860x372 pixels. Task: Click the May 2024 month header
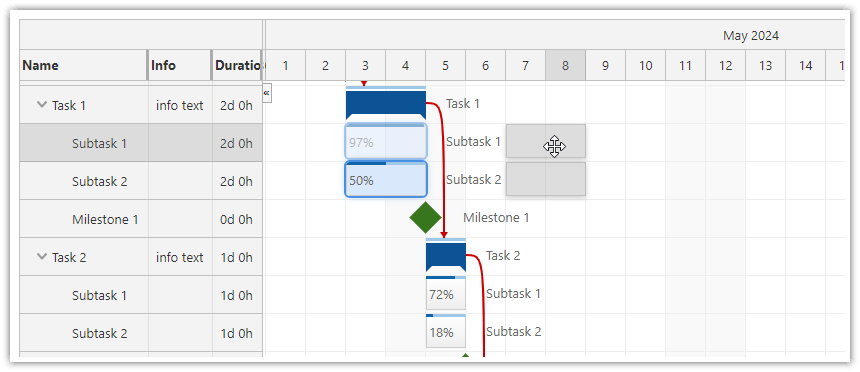[x=750, y=36]
